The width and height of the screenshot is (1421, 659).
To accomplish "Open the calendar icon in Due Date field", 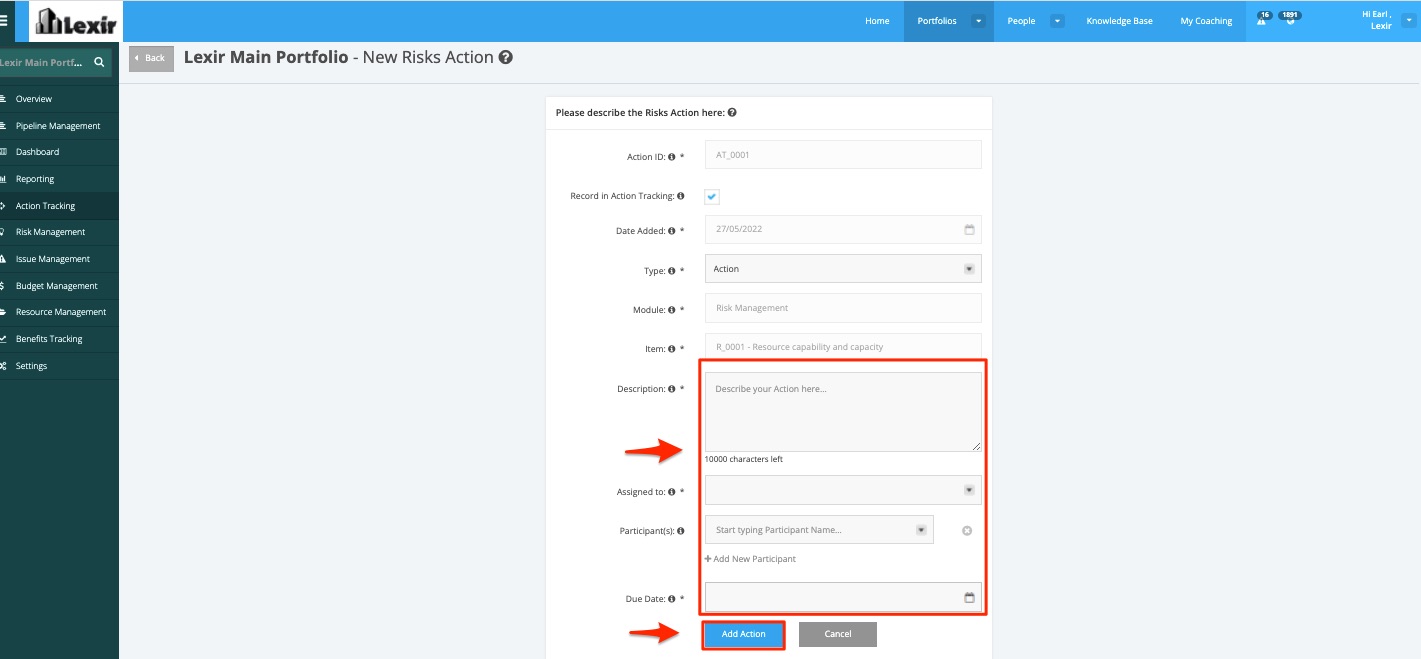I will point(969,597).
